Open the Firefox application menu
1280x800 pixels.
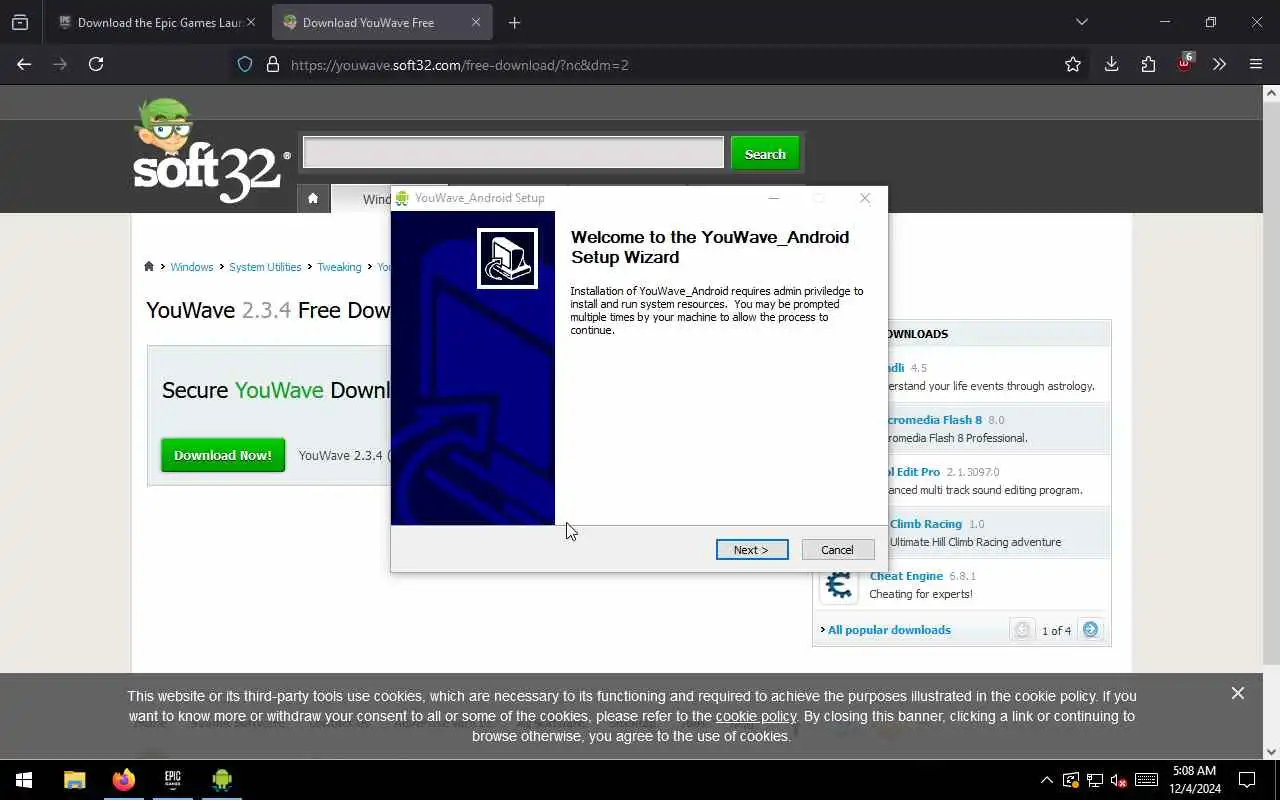[x=1256, y=64]
